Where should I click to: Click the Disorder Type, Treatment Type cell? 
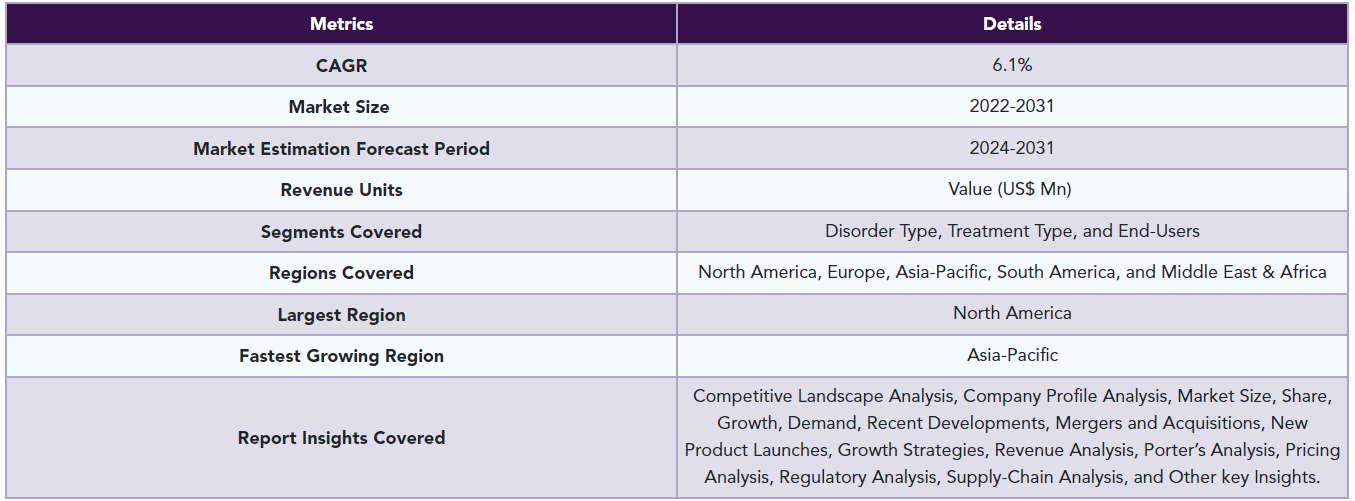(x=1012, y=231)
